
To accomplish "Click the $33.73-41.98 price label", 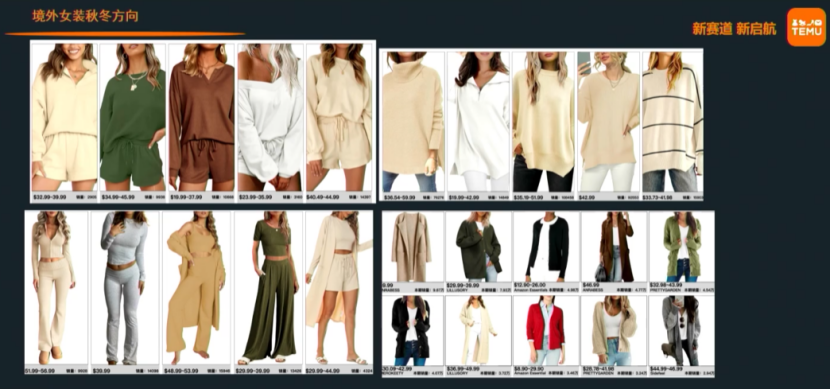I will (x=659, y=198).
